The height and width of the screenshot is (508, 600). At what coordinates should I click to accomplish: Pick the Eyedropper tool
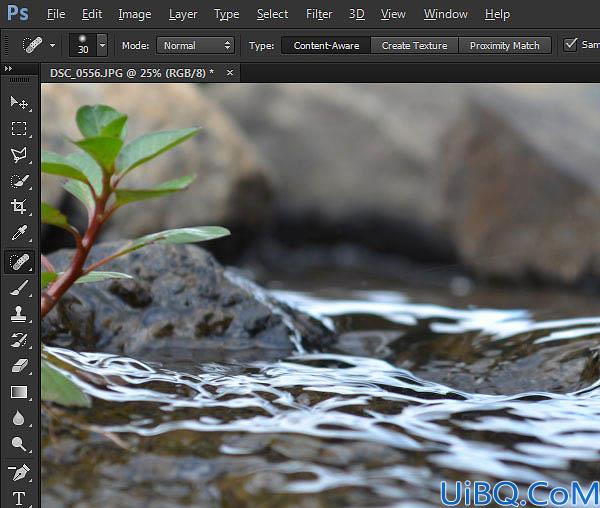click(19, 233)
